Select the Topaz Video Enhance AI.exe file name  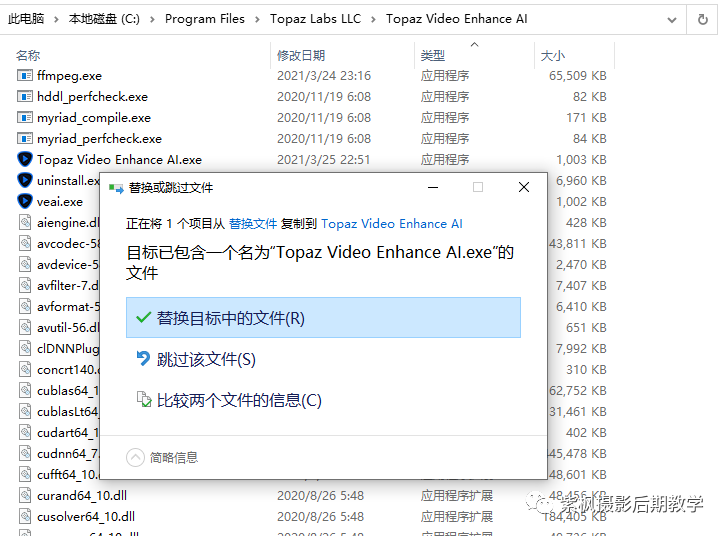(x=119, y=160)
